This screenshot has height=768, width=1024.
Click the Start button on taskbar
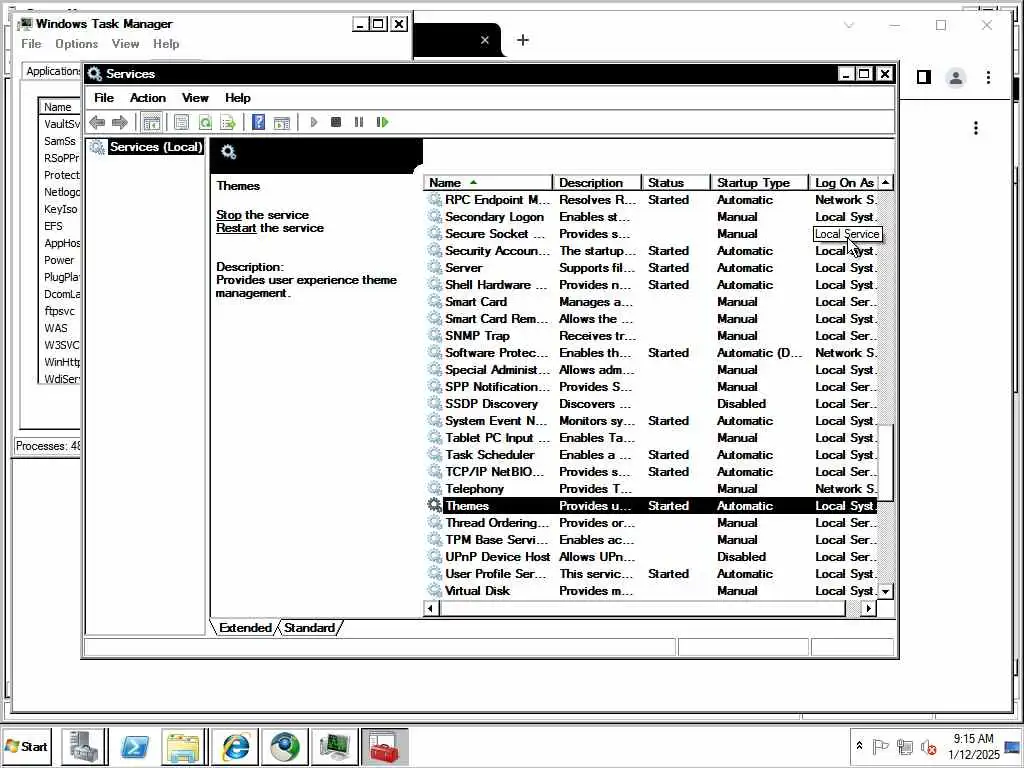(27, 746)
